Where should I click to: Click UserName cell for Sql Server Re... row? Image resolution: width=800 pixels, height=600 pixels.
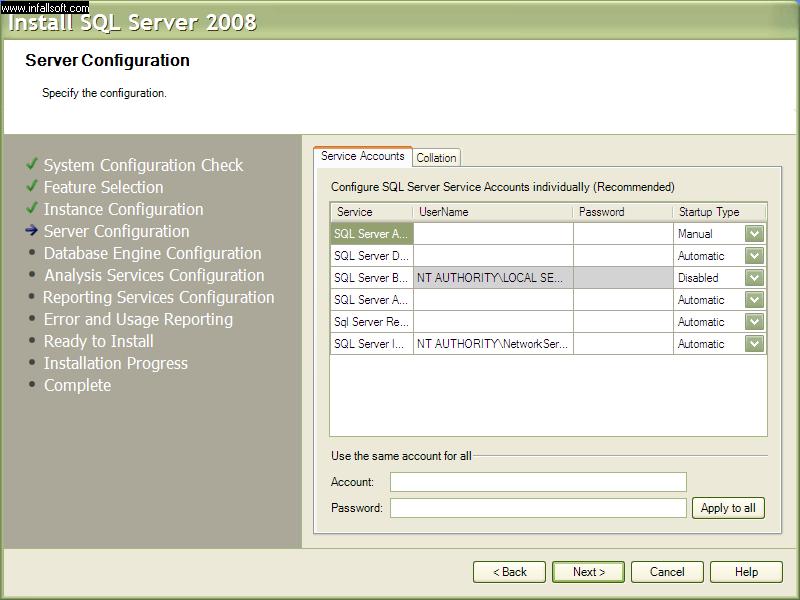click(493, 321)
